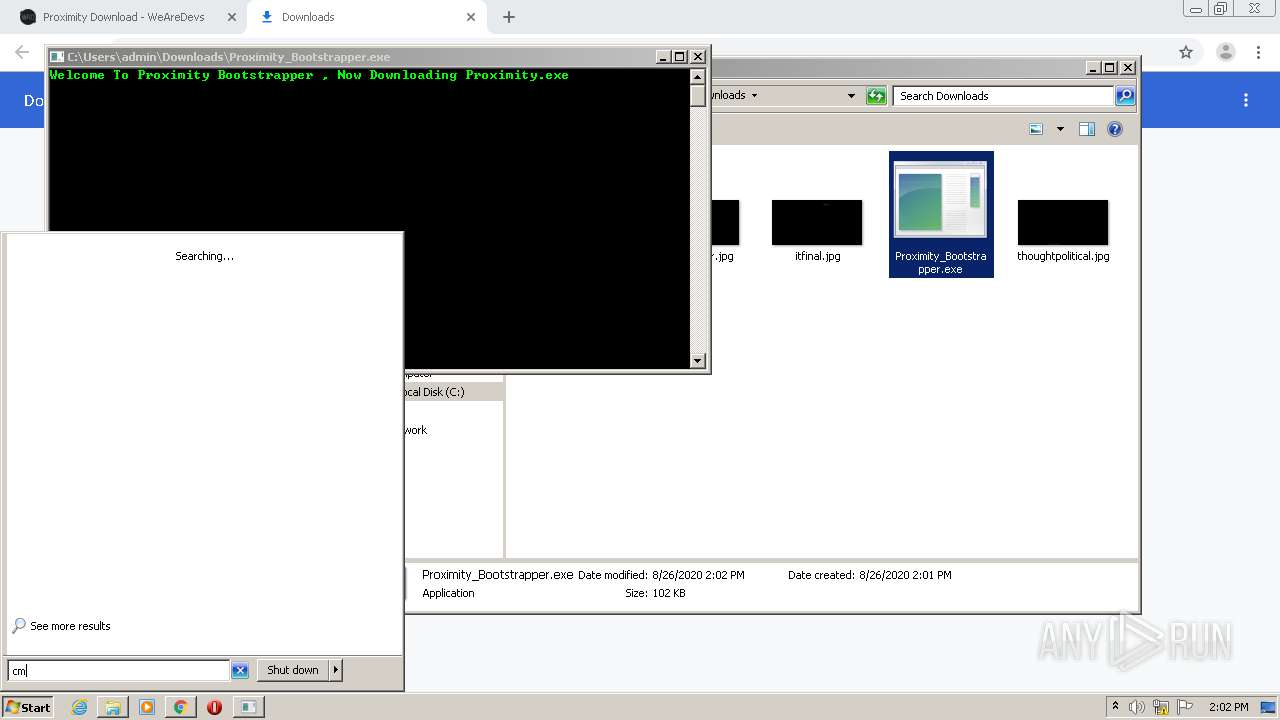Minimize the console window

point(662,57)
